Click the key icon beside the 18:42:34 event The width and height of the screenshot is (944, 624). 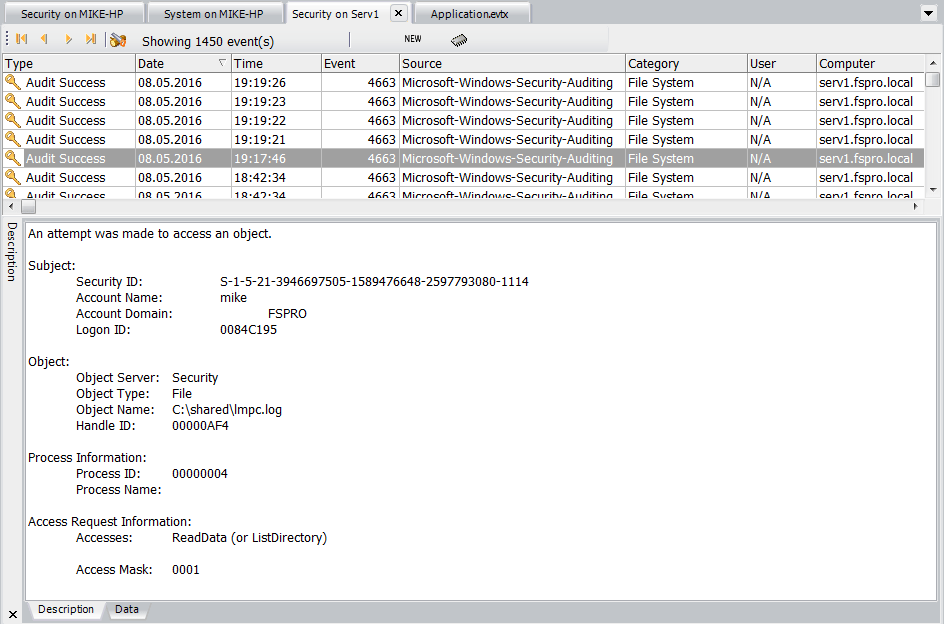(12, 177)
